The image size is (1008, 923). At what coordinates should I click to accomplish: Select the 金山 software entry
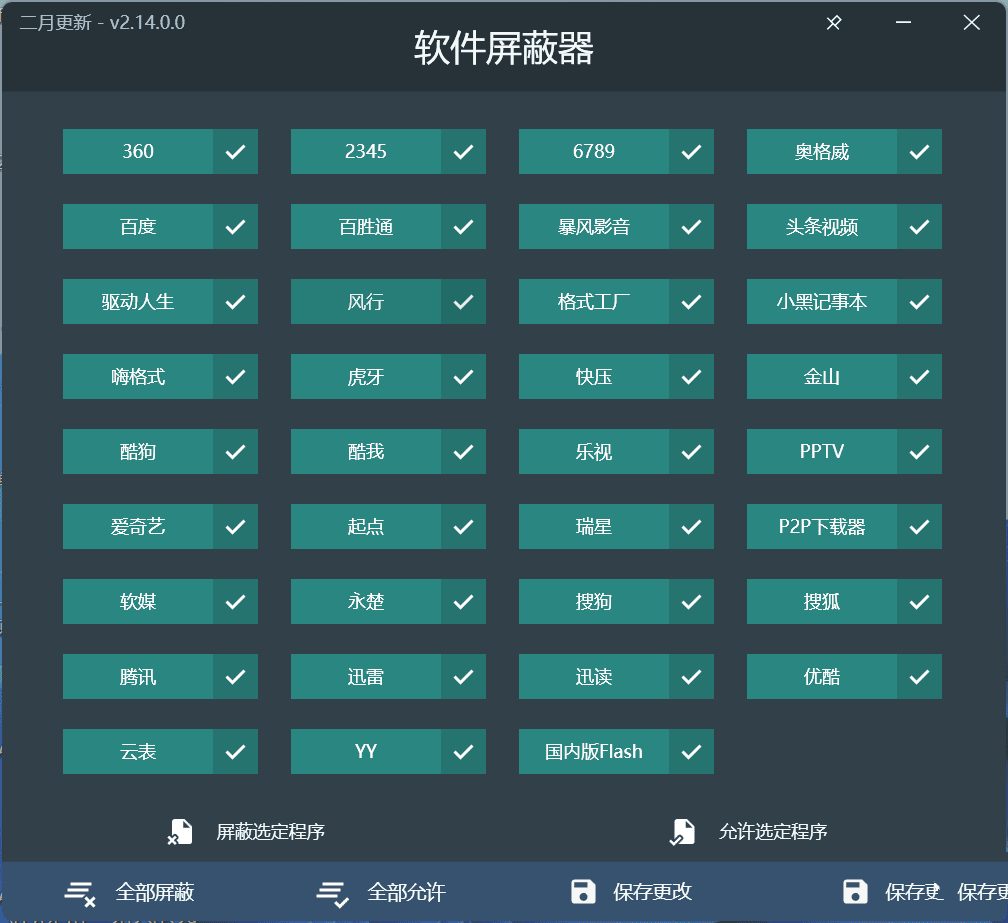pos(822,377)
